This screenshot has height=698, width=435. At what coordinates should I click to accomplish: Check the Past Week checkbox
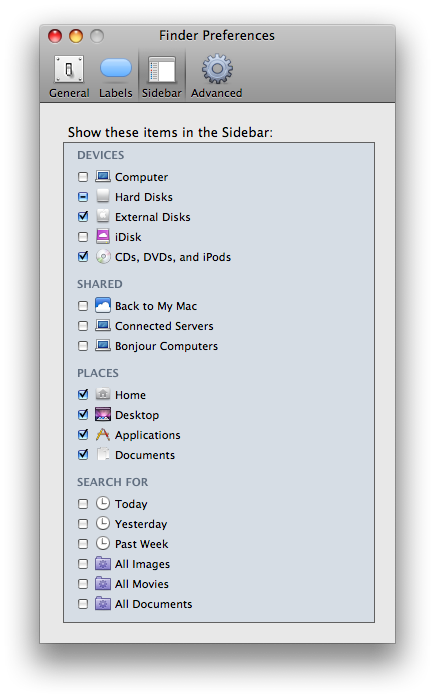click(x=83, y=544)
